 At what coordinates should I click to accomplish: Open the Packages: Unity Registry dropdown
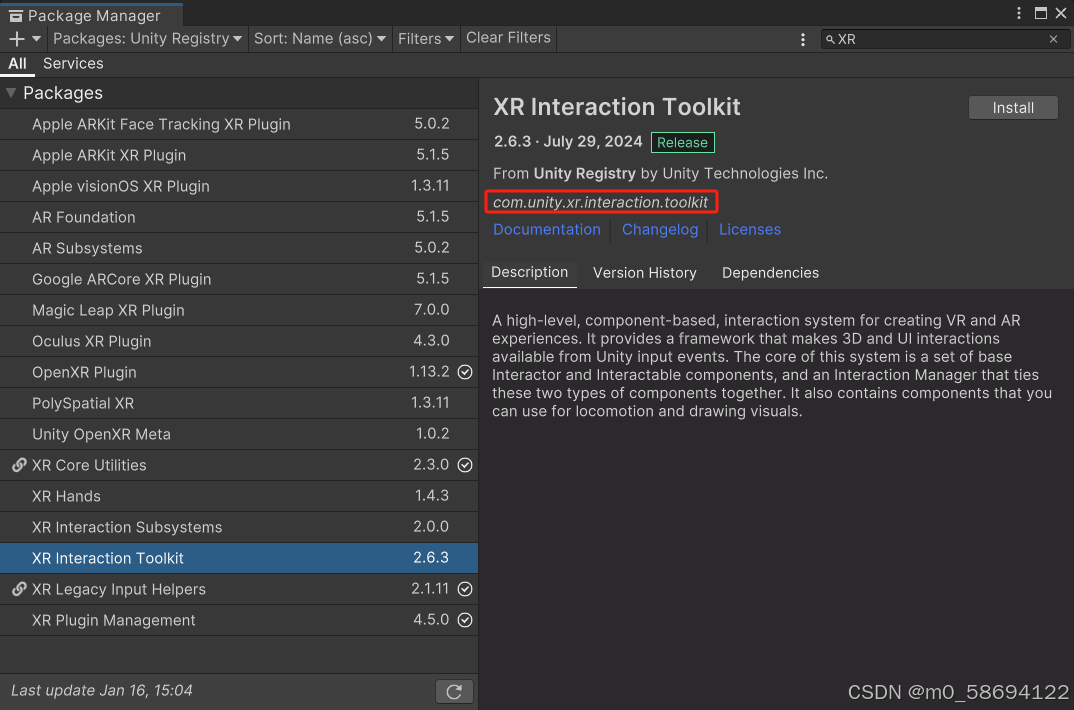(x=147, y=38)
